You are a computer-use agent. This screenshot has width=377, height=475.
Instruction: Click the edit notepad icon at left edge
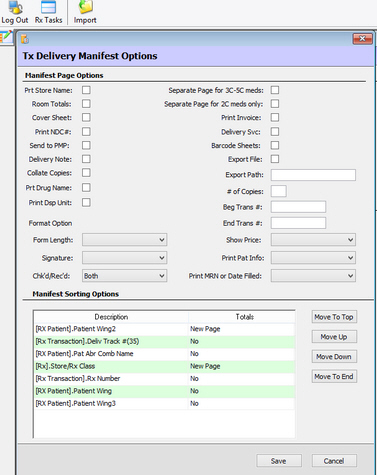[6, 37]
